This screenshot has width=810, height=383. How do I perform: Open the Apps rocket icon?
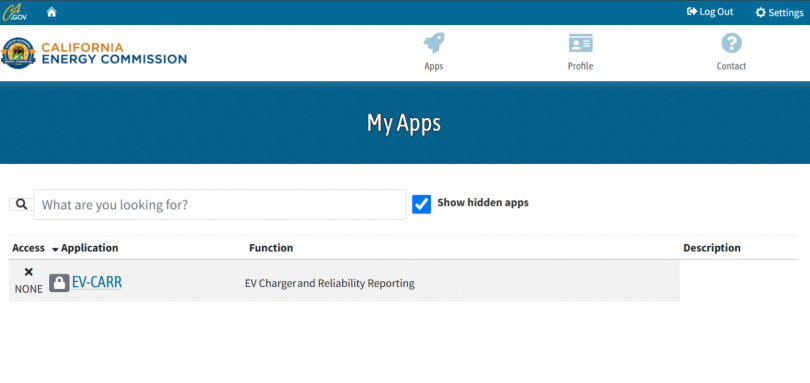434,43
